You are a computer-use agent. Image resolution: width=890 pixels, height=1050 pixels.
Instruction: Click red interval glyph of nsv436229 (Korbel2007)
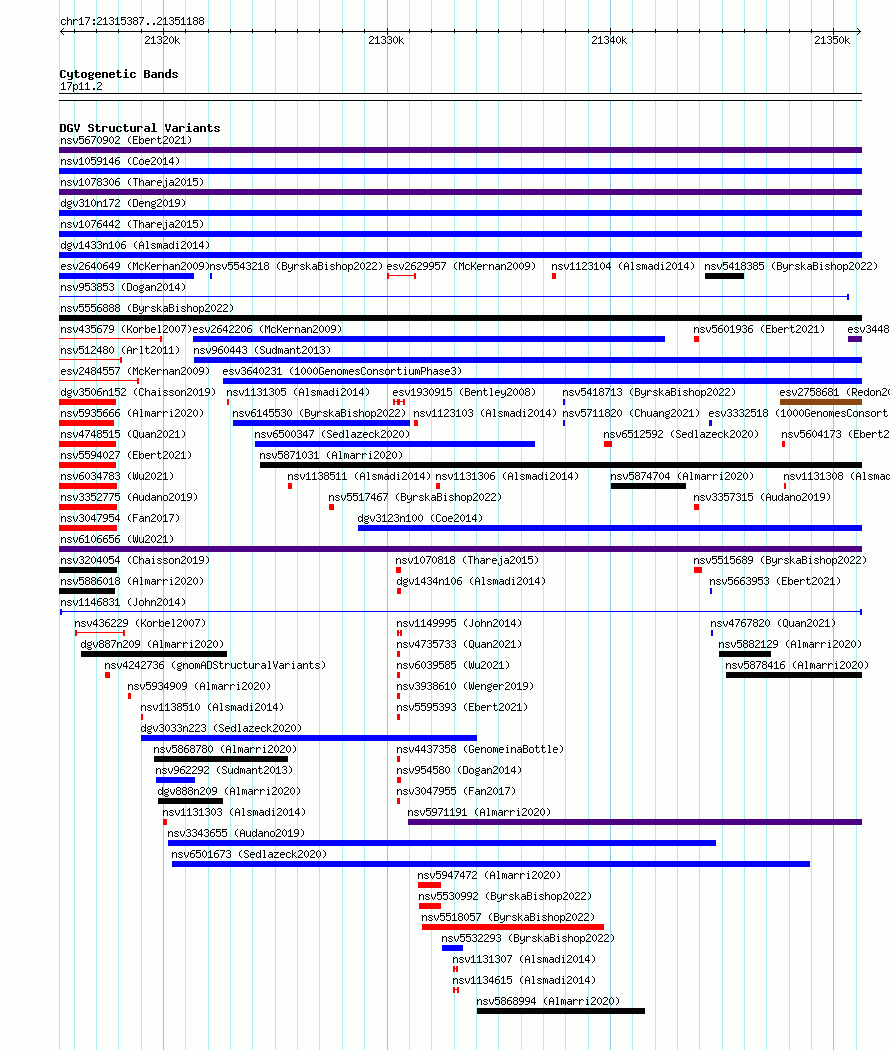tap(100, 633)
